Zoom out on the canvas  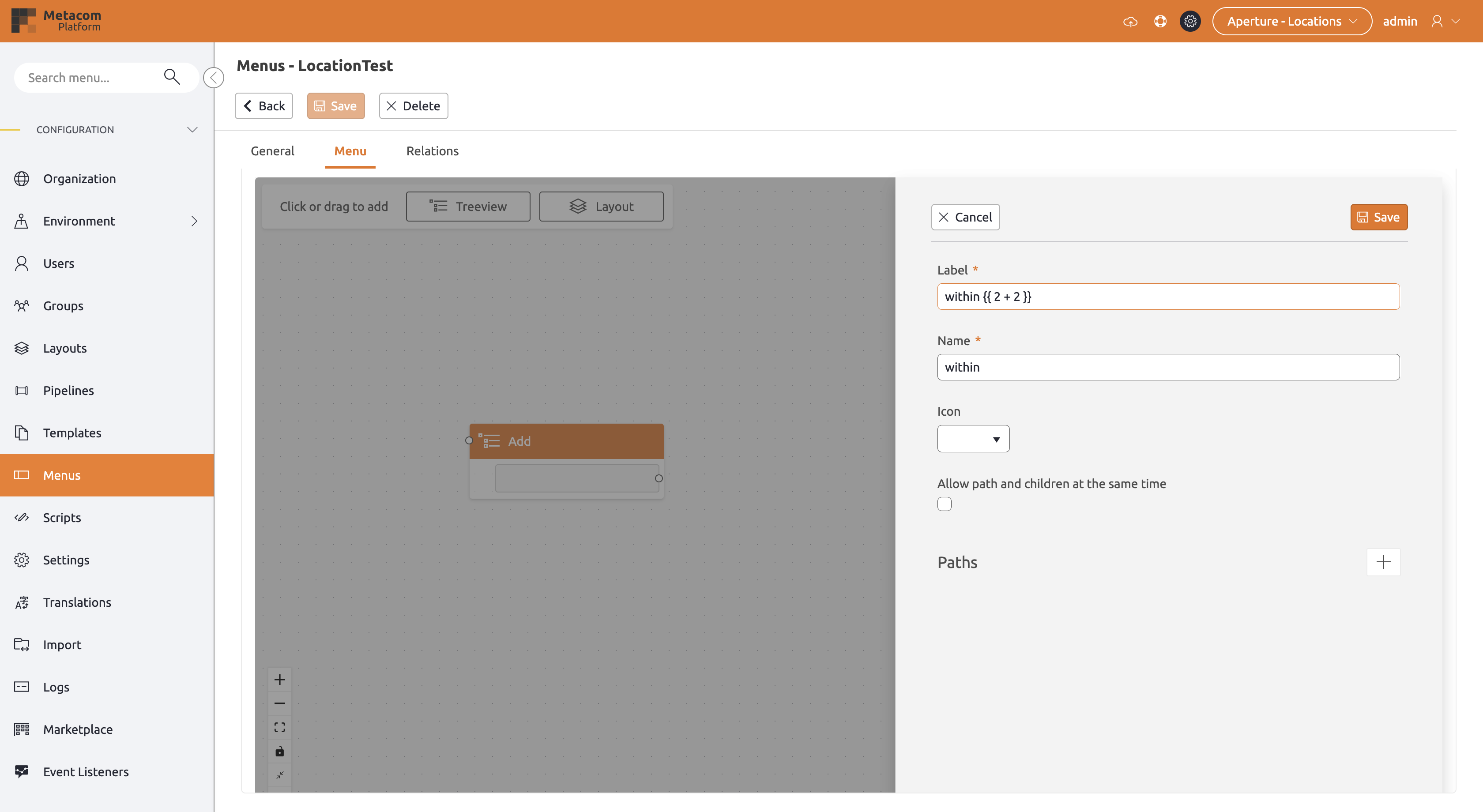pos(280,703)
